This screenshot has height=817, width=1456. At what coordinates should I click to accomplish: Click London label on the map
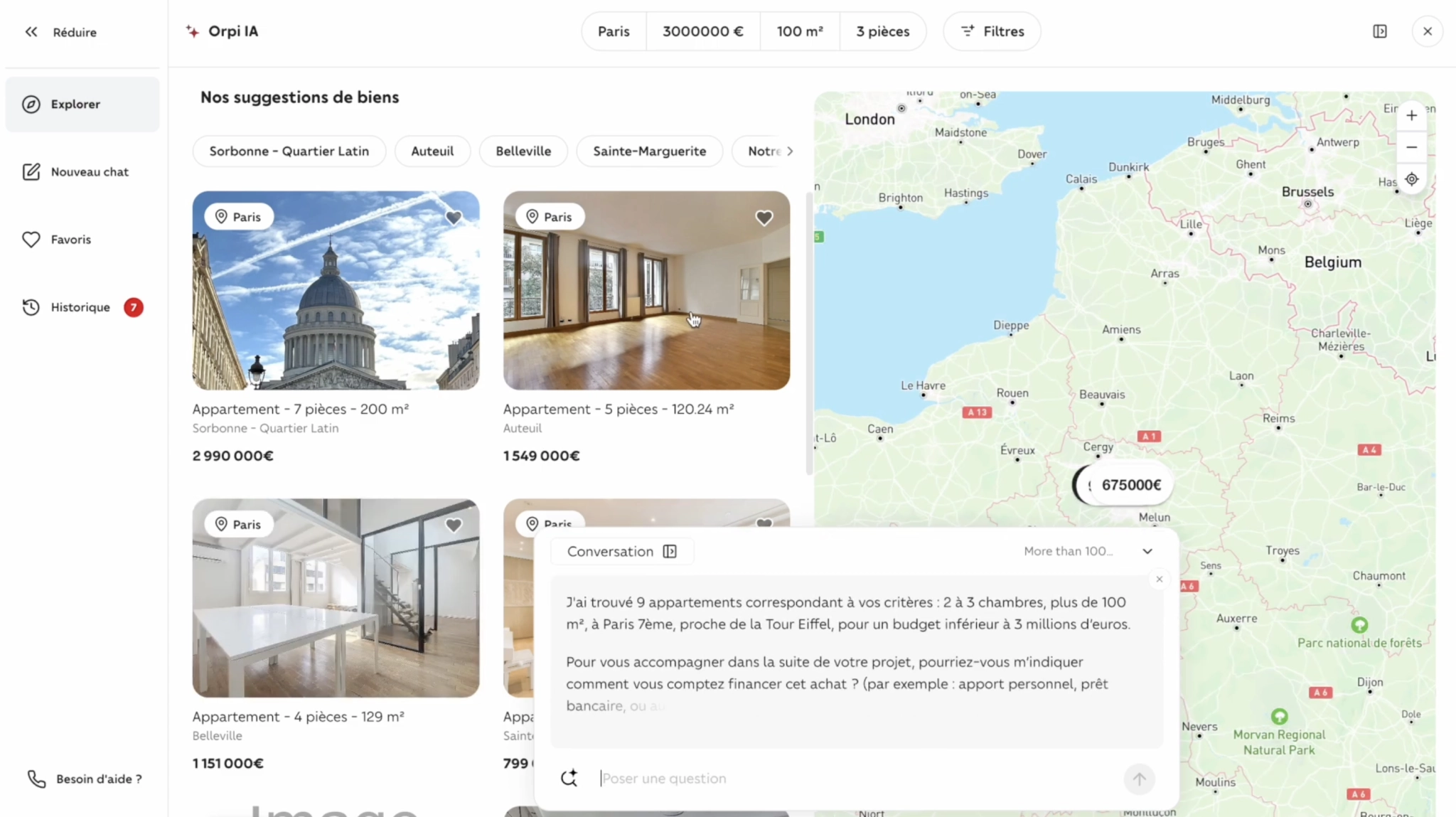point(869,119)
